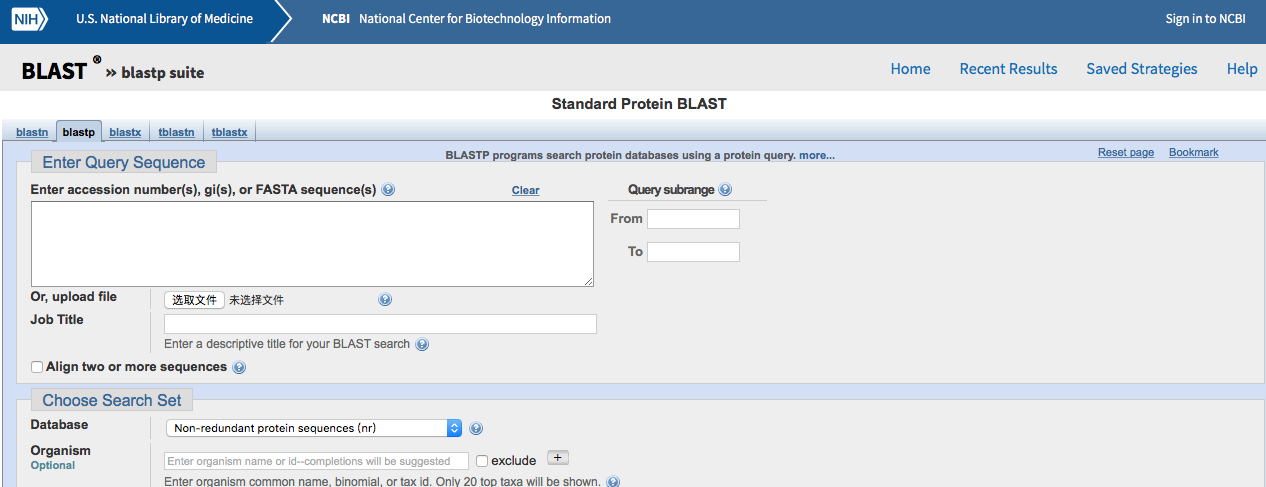The width and height of the screenshot is (1266, 487).
Task: Switch to the blastn tab
Action: coord(32,132)
